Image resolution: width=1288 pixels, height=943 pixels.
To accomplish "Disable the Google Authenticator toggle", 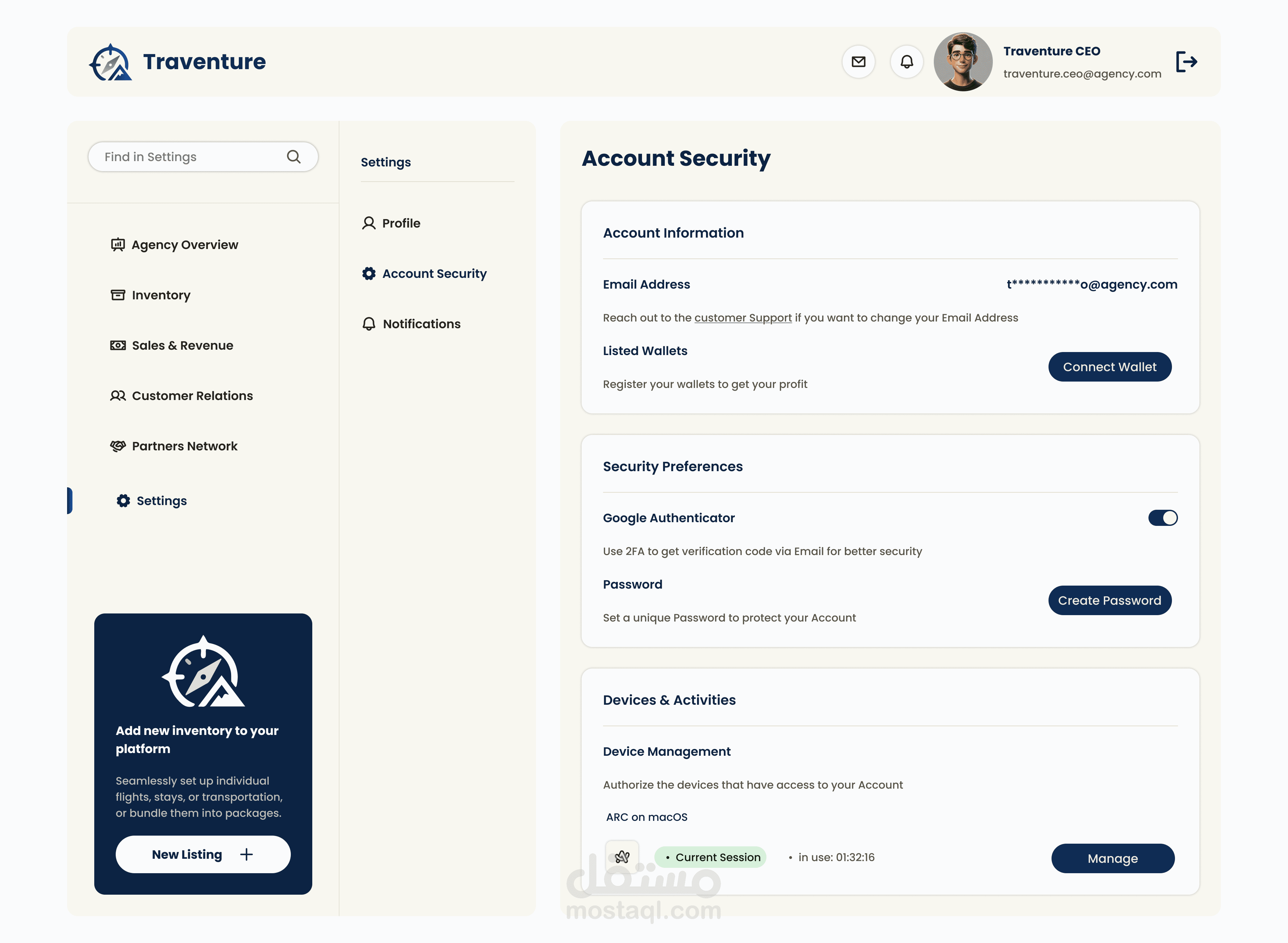I will click(1163, 518).
